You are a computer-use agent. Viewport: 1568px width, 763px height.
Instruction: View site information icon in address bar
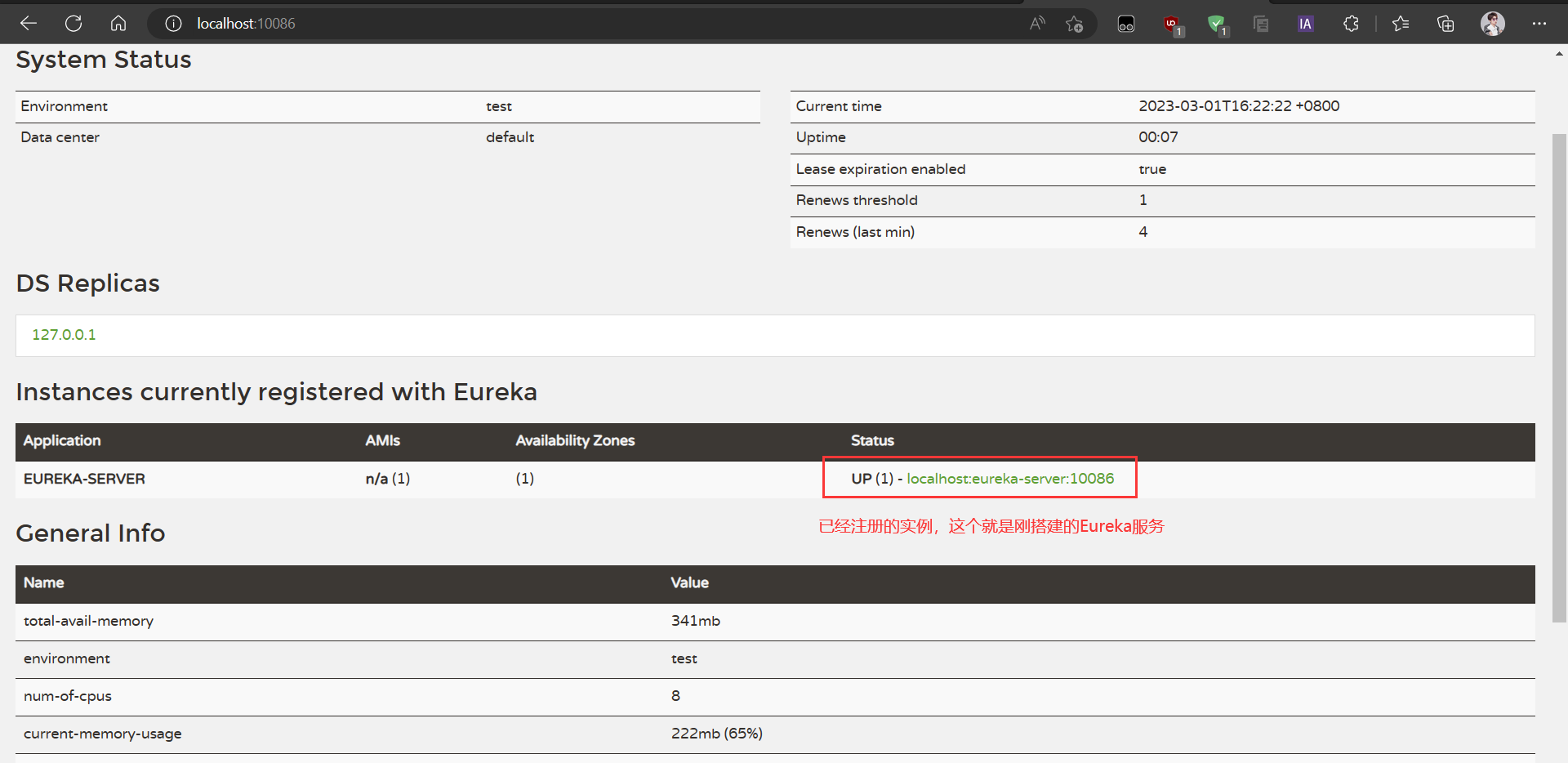coord(173,24)
